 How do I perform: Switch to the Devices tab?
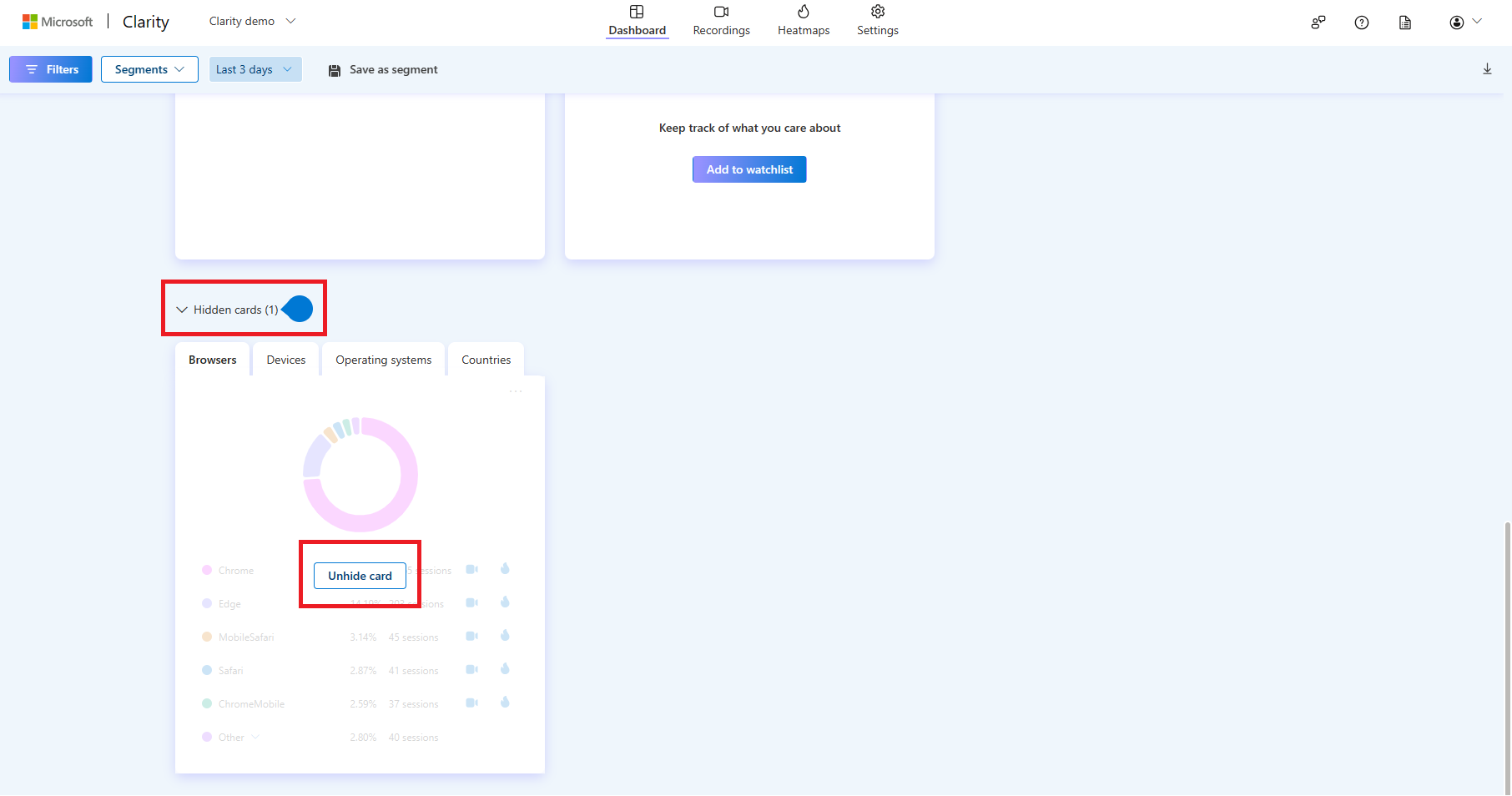click(x=286, y=360)
